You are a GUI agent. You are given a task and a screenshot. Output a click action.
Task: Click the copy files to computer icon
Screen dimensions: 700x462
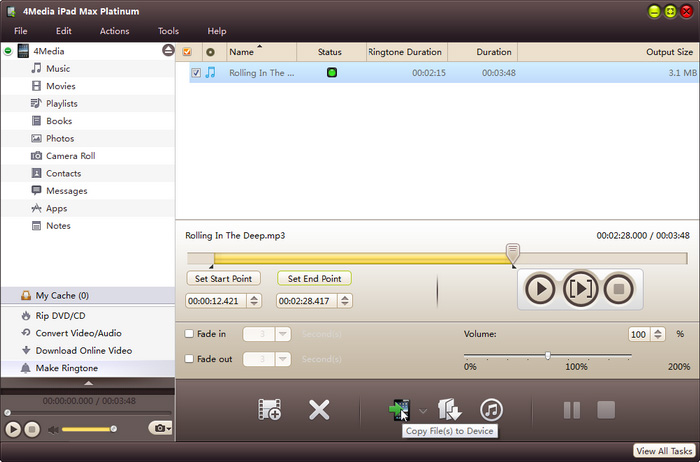[449, 409]
